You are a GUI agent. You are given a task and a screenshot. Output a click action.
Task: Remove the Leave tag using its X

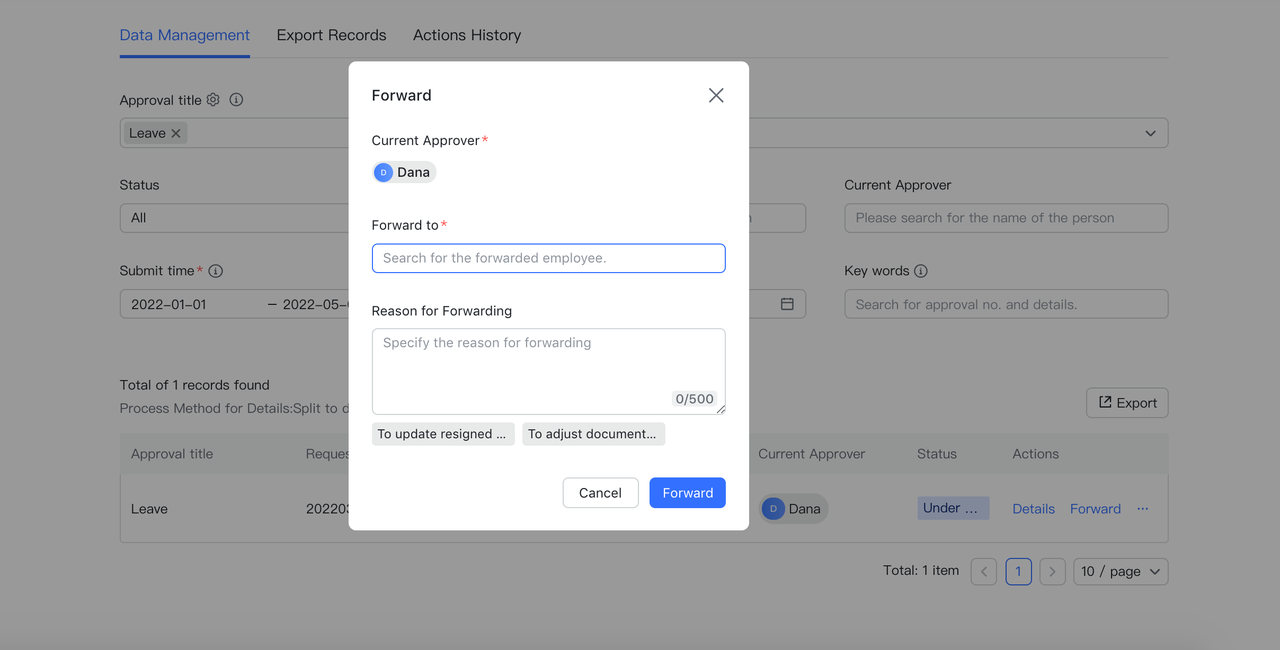(x=176, y=133)
